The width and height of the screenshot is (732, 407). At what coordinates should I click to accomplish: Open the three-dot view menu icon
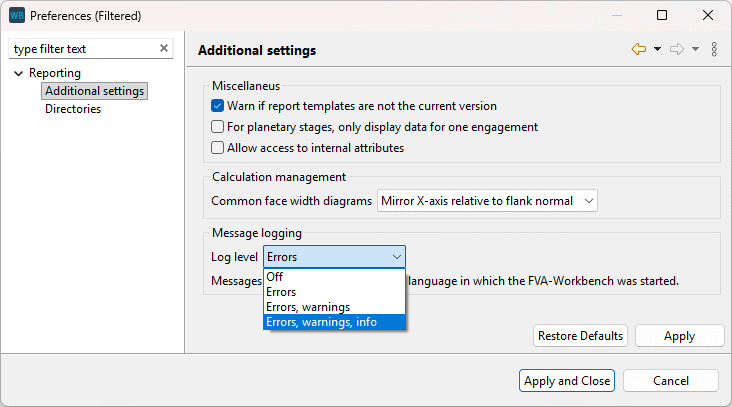pos(714,49)
